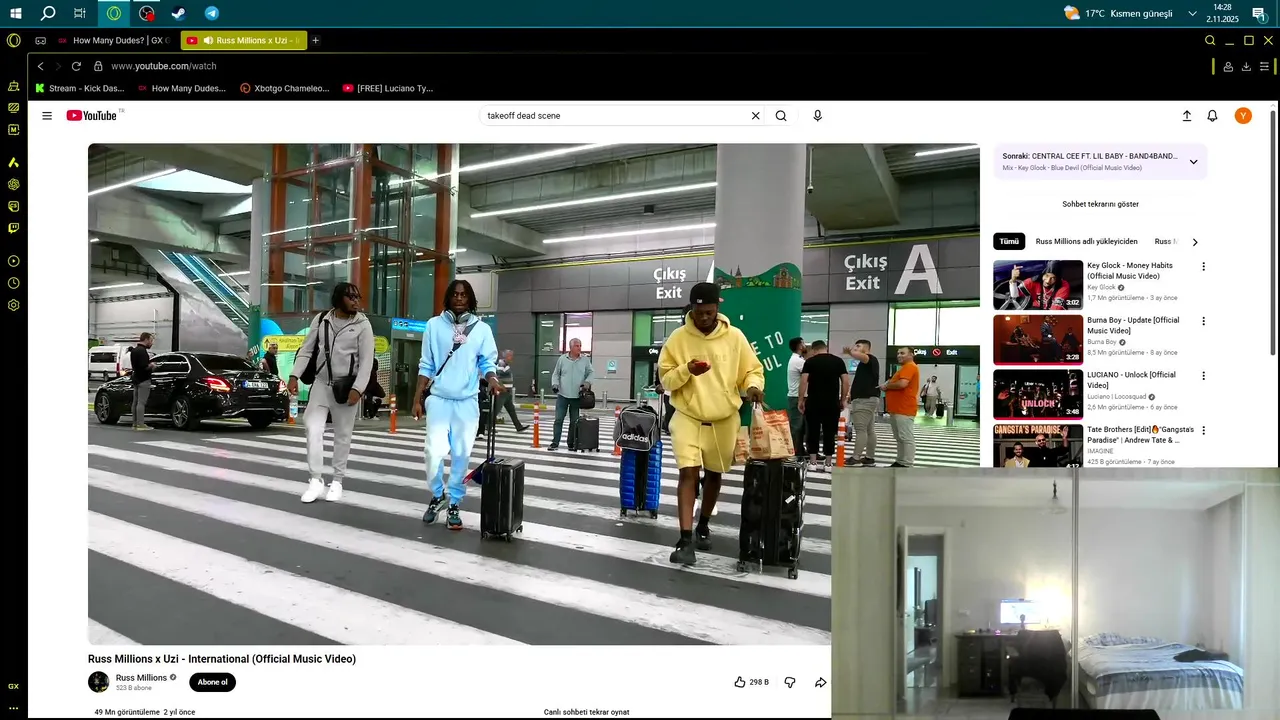
Task: Open options for Key Glock video
Action: [1203, 267]
